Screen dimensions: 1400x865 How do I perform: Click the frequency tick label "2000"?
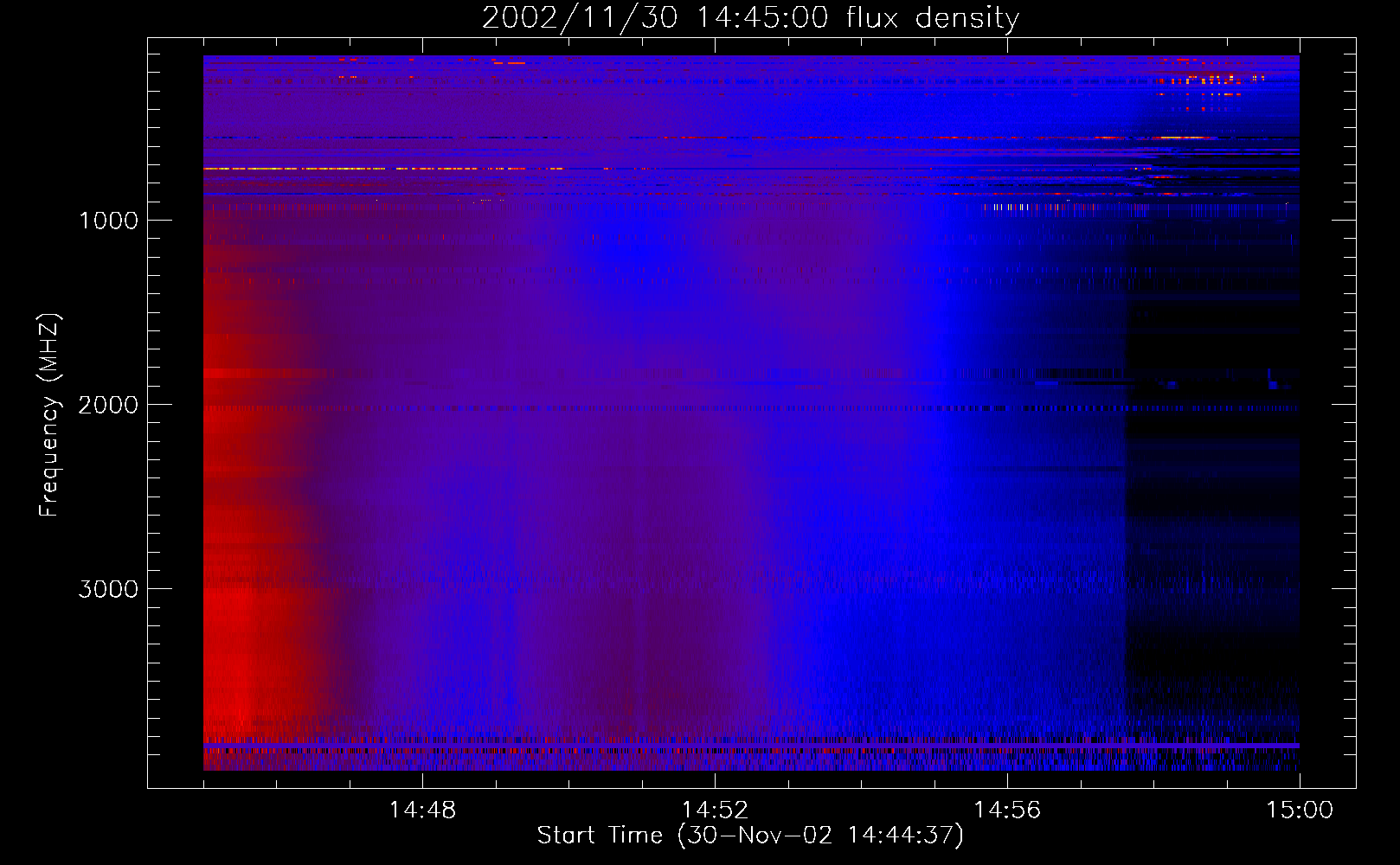(108, 405)
